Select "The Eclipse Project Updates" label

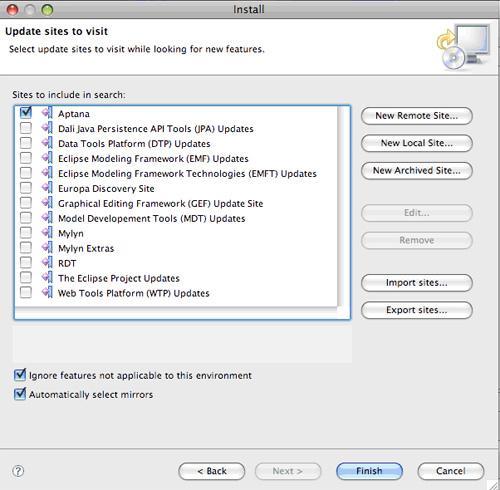119,279
